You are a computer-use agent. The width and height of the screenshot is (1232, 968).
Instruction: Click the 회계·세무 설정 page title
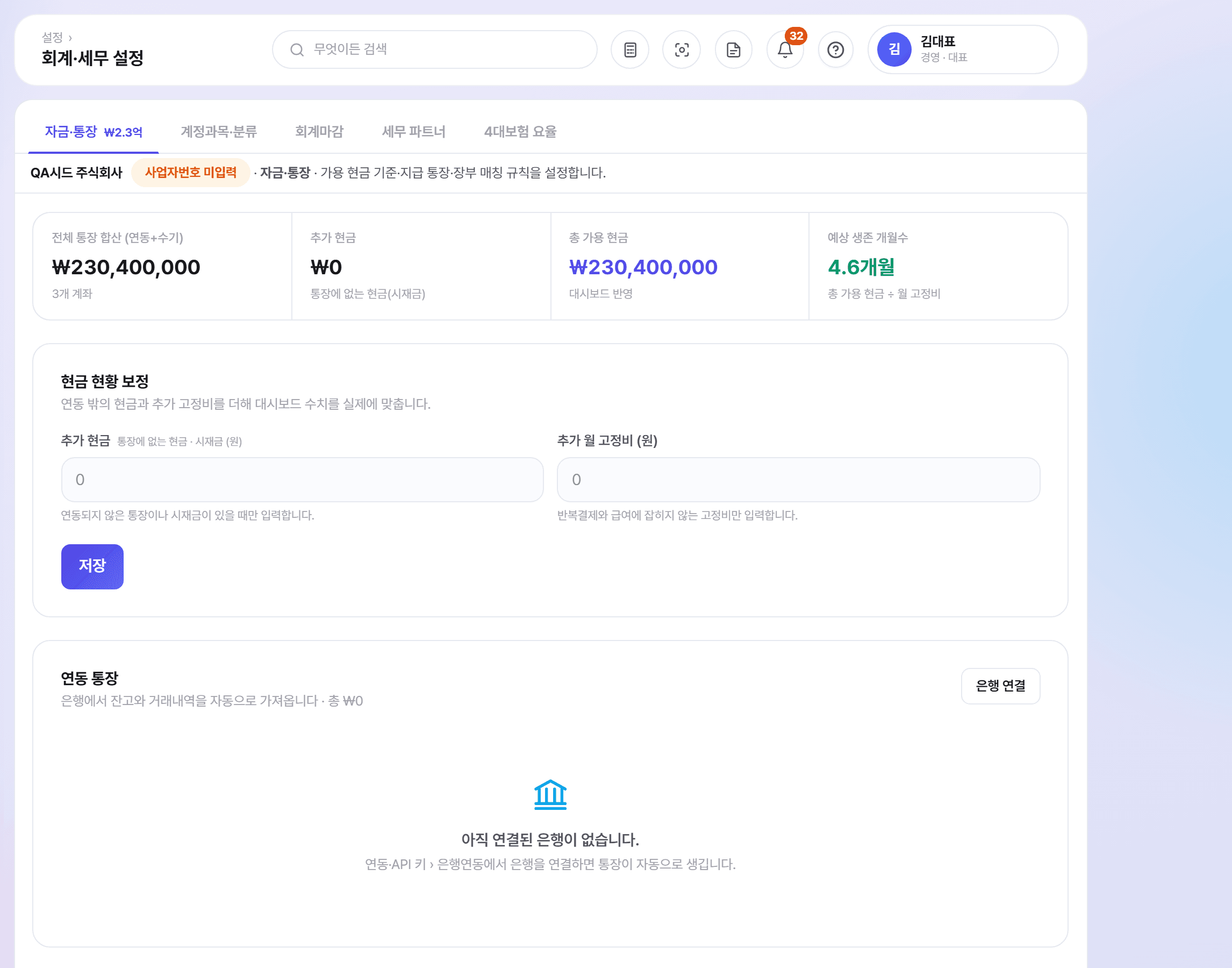coord(92,58)
